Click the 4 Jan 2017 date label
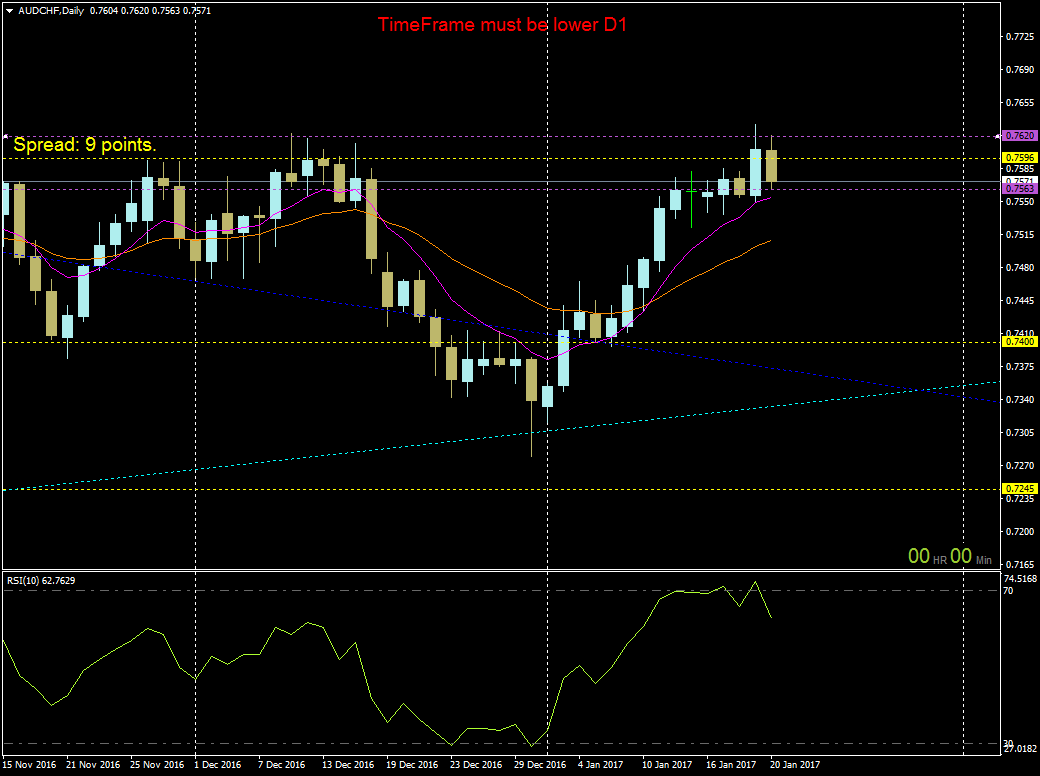Viewport: 1040px width, 776px height. 601,765
